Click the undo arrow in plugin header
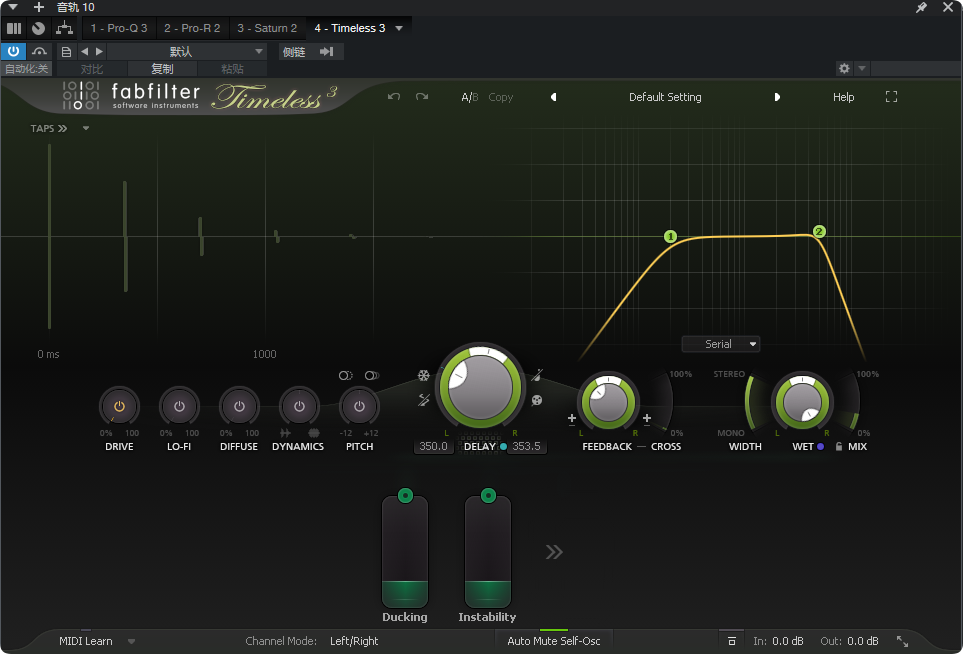Image resolution: width=963 pixels, height=654 pixels. coord(394,96)
